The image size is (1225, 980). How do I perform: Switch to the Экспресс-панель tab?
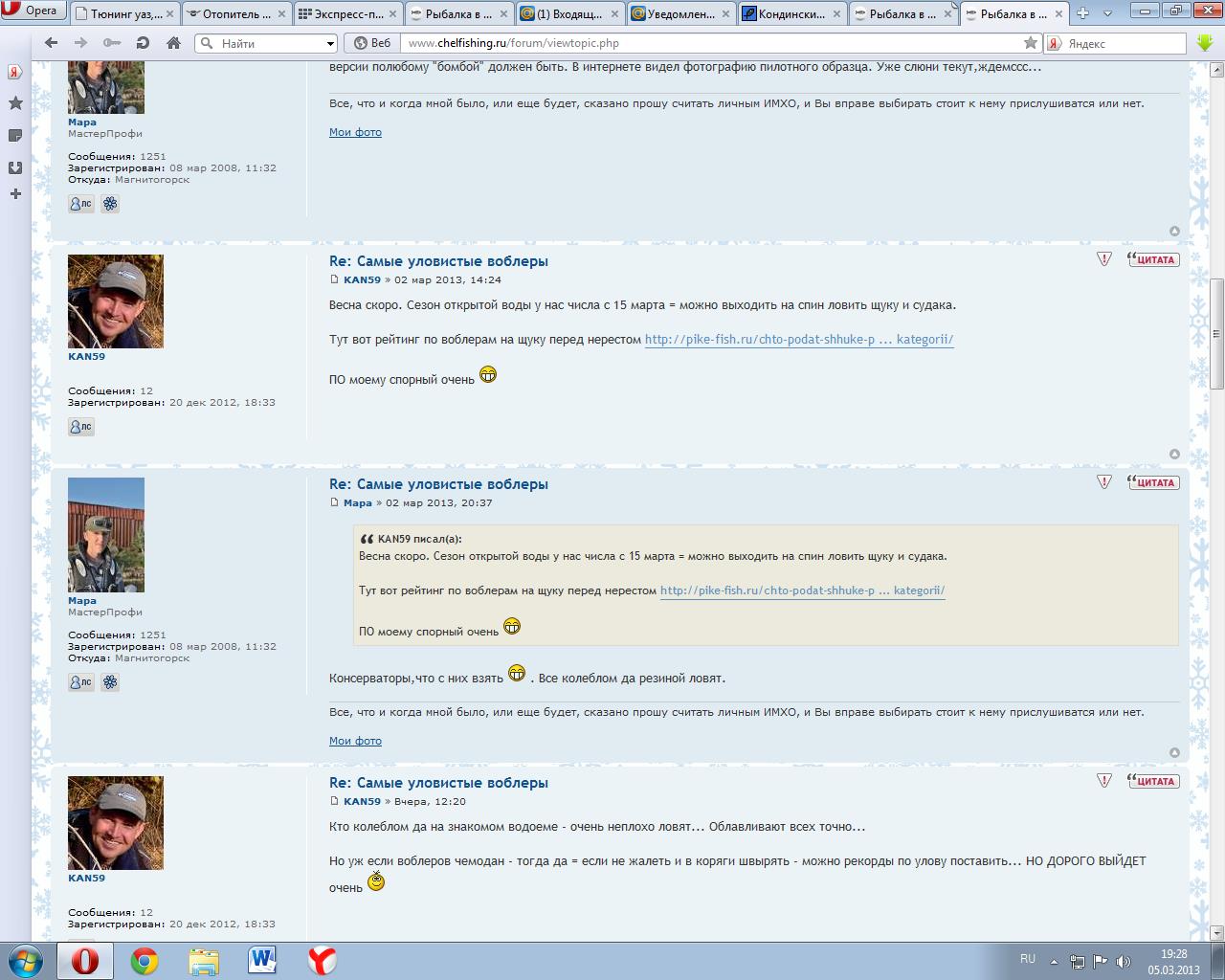point(346,13)
